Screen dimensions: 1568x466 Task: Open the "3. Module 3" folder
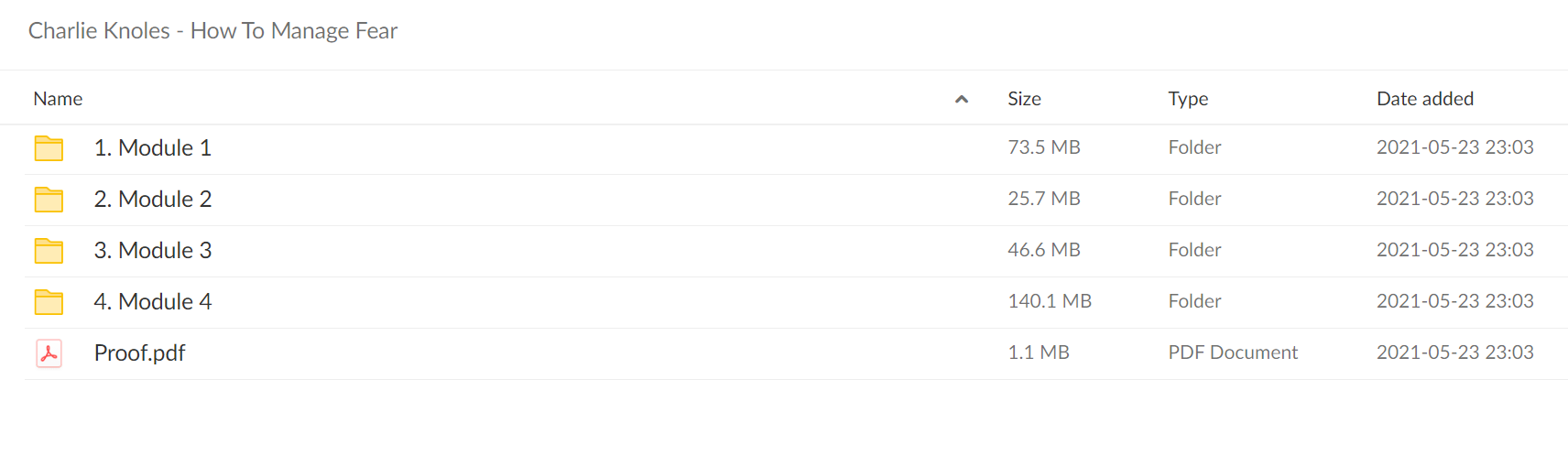153,251
